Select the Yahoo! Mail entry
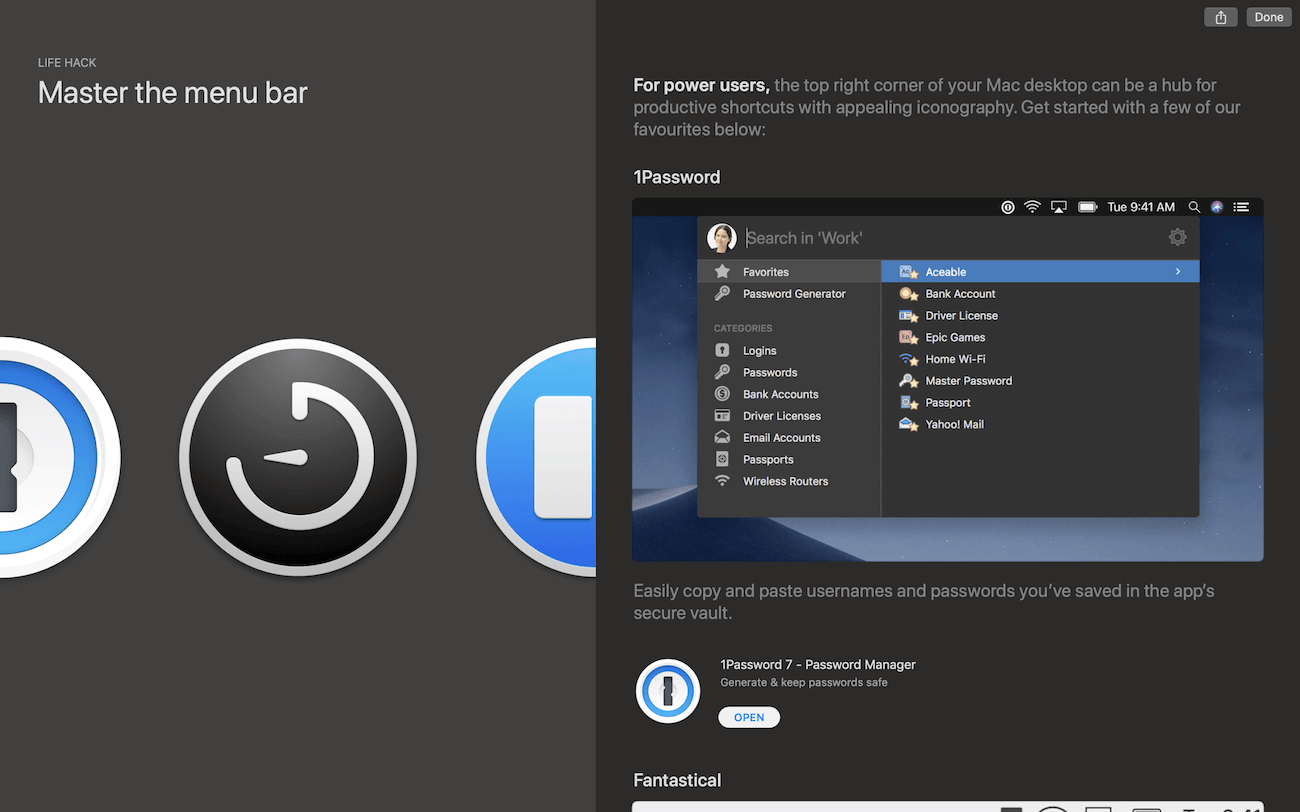 954,424
